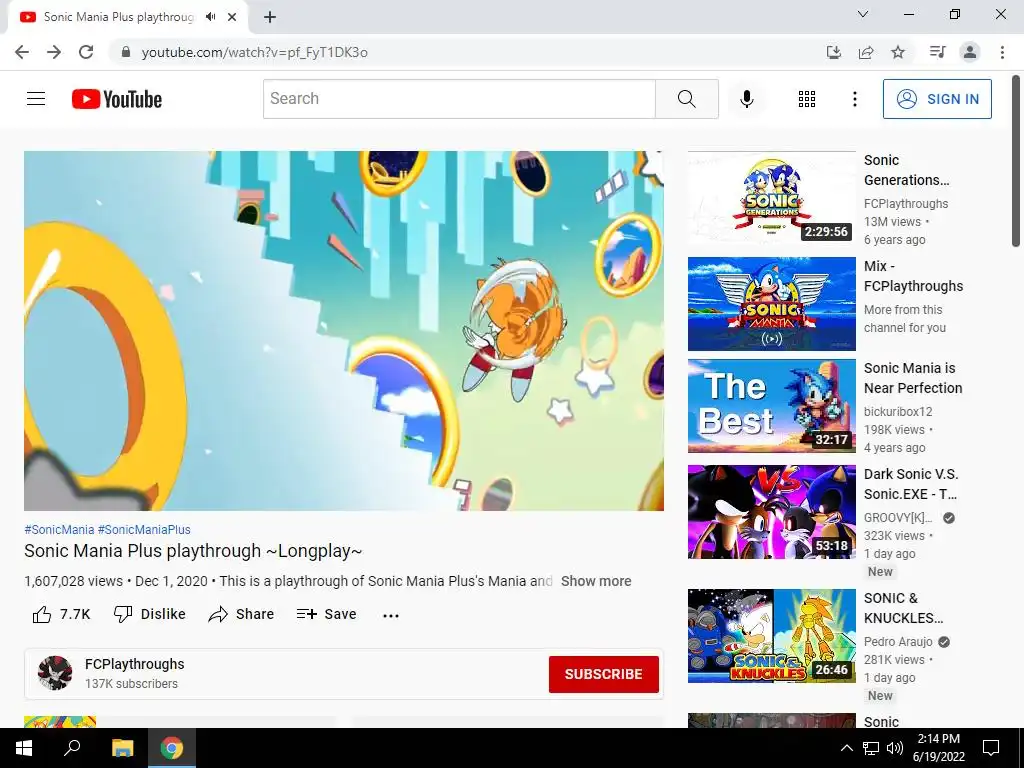Click the SIGN IN button
The width and height of the screenshot is (1024, 768).
pyautogui.click(x=936, y=99)
